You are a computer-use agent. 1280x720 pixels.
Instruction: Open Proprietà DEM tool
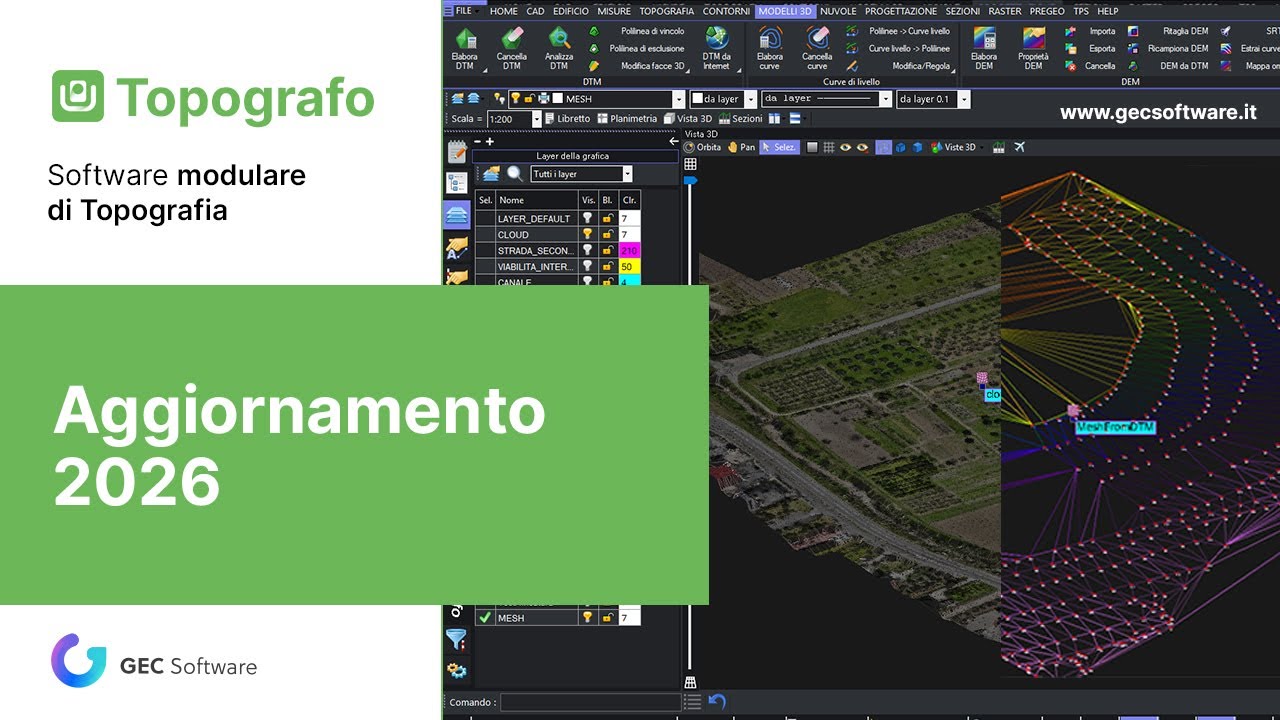point(1033,47)
